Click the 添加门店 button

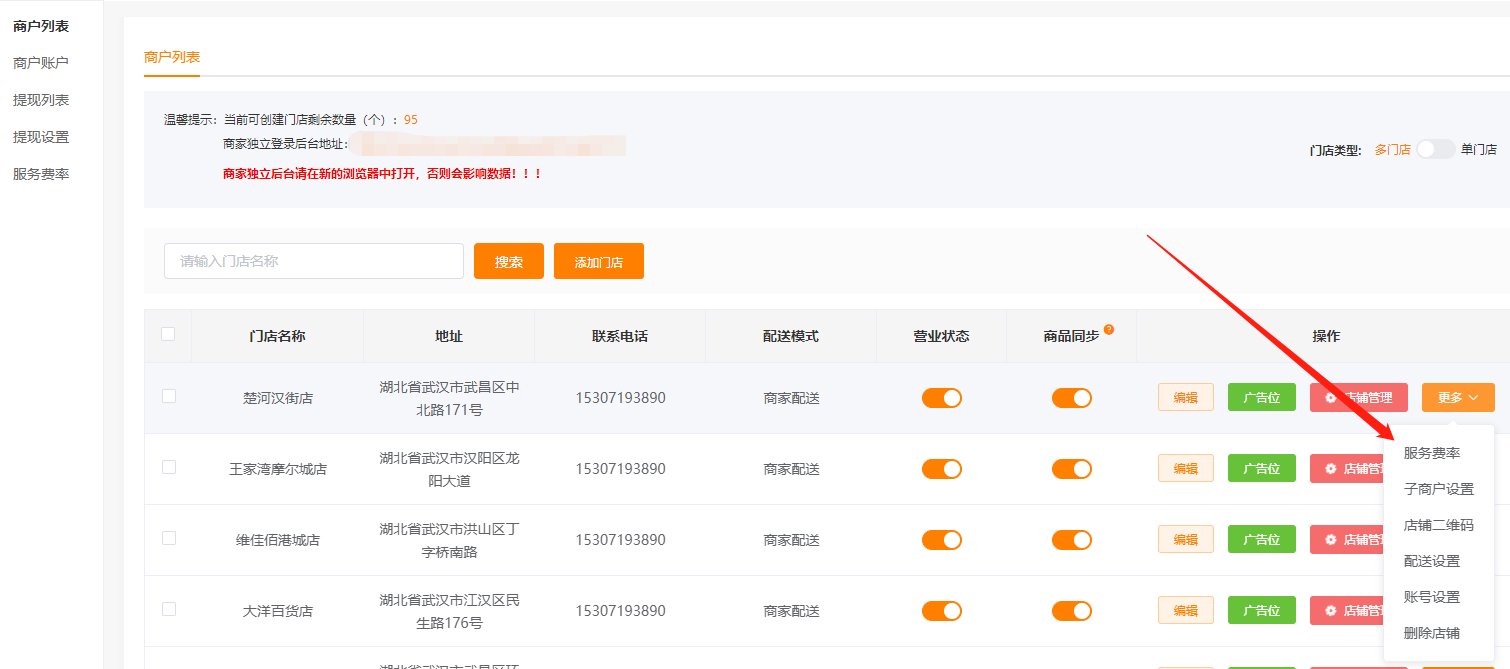point(598,262)
